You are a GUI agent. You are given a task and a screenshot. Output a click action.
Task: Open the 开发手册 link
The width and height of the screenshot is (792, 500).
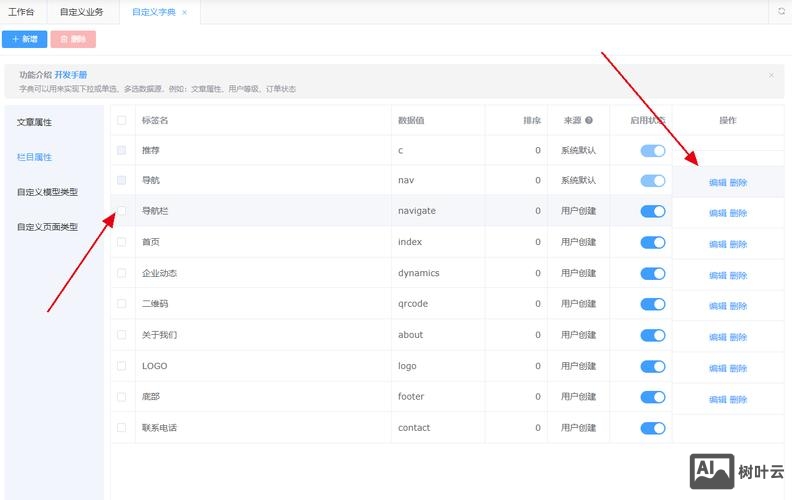pos(70,75)
